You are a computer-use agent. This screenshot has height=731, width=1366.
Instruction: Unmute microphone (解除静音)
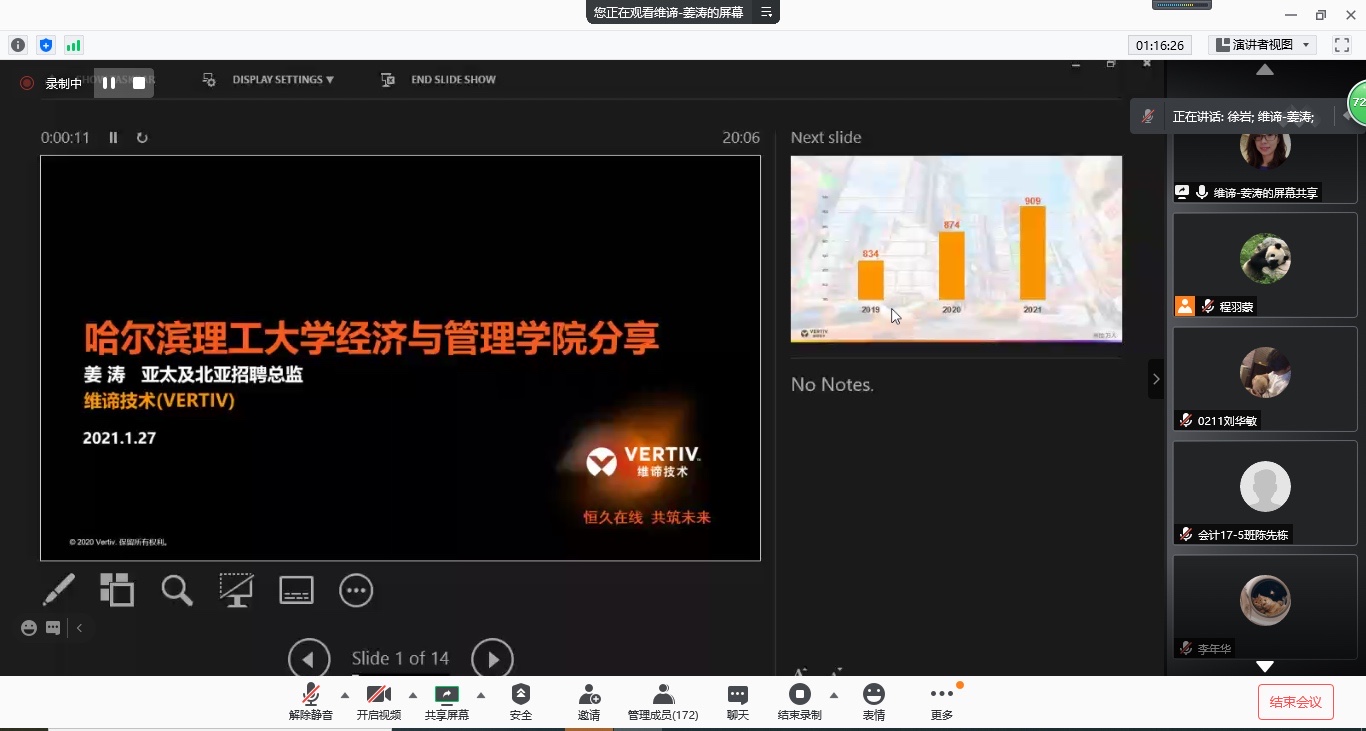click(x=310, y=701)
